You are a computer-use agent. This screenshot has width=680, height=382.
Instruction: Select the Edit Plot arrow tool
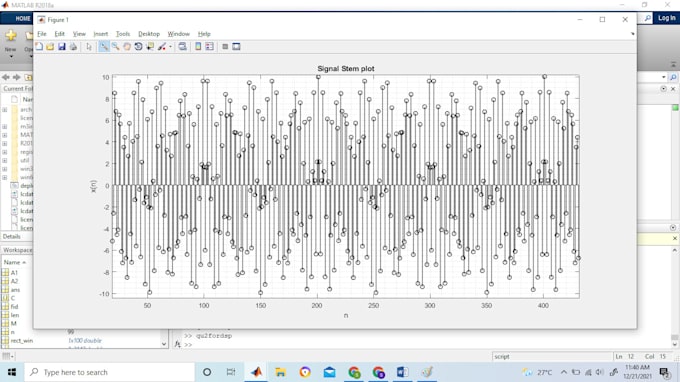(89, 46)
